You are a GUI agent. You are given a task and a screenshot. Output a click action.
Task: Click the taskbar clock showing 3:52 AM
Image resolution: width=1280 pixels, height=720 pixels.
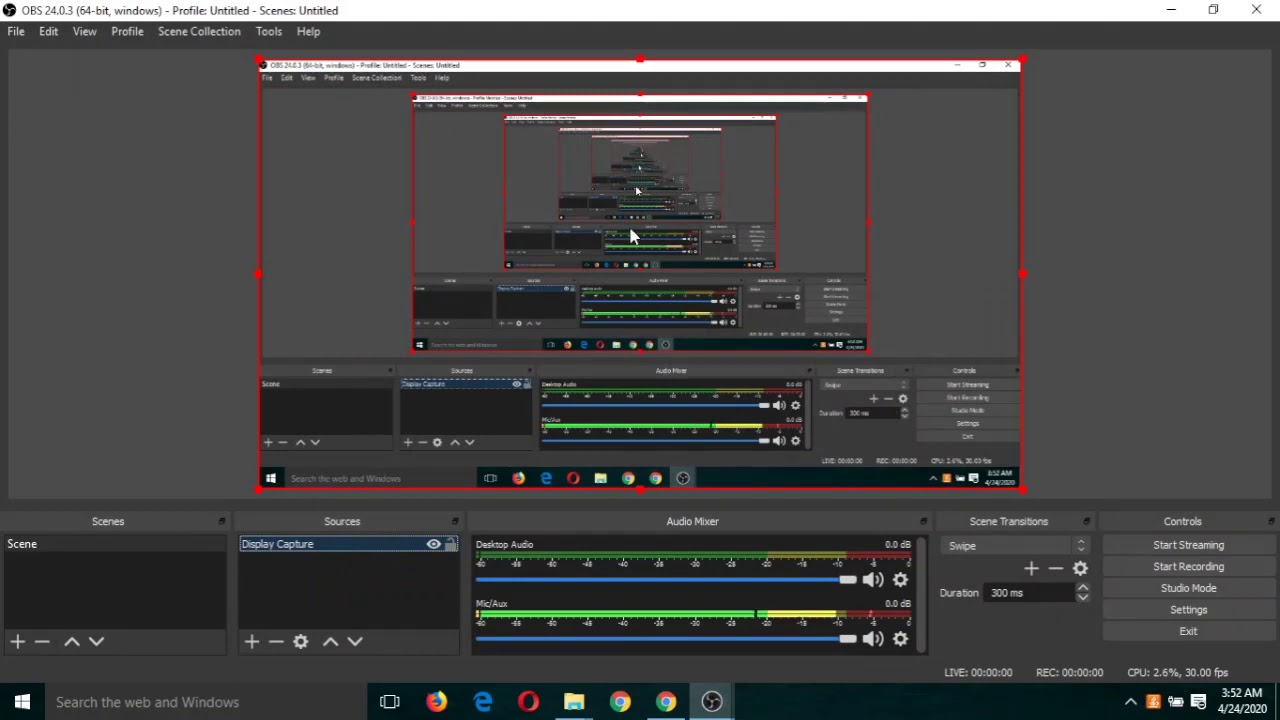point(1241,701)
